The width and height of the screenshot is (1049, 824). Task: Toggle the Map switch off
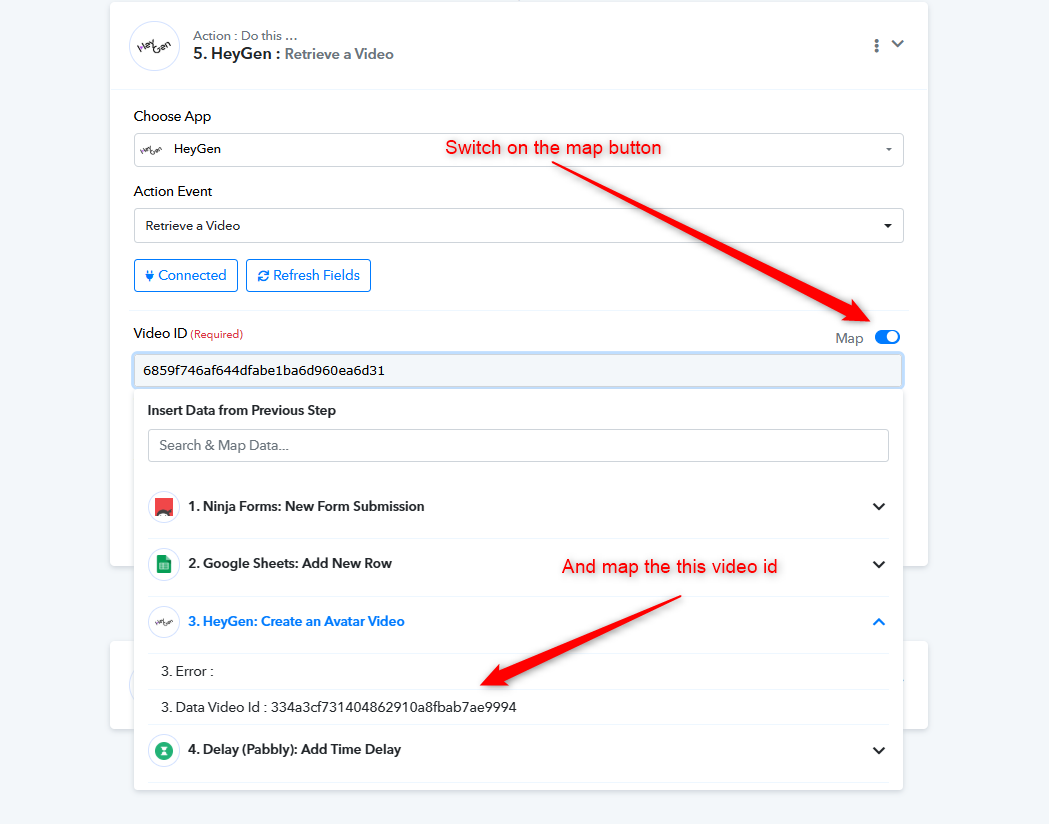click(887, 337)
